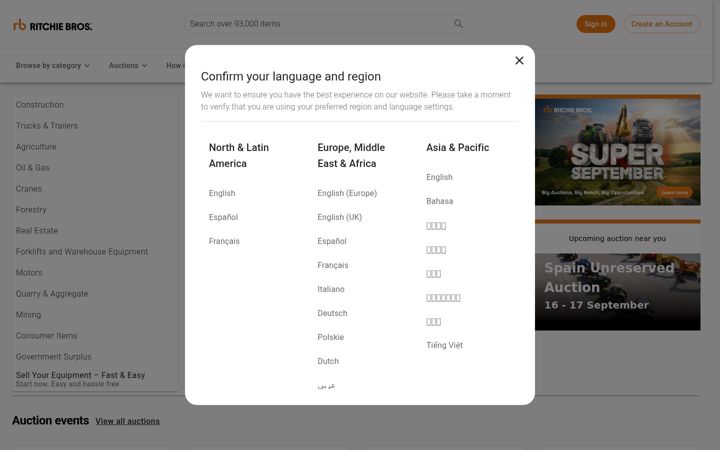Screen dimensions: 720x450
Task: Choose Polskie language option
Action: (x=330, y=337)
